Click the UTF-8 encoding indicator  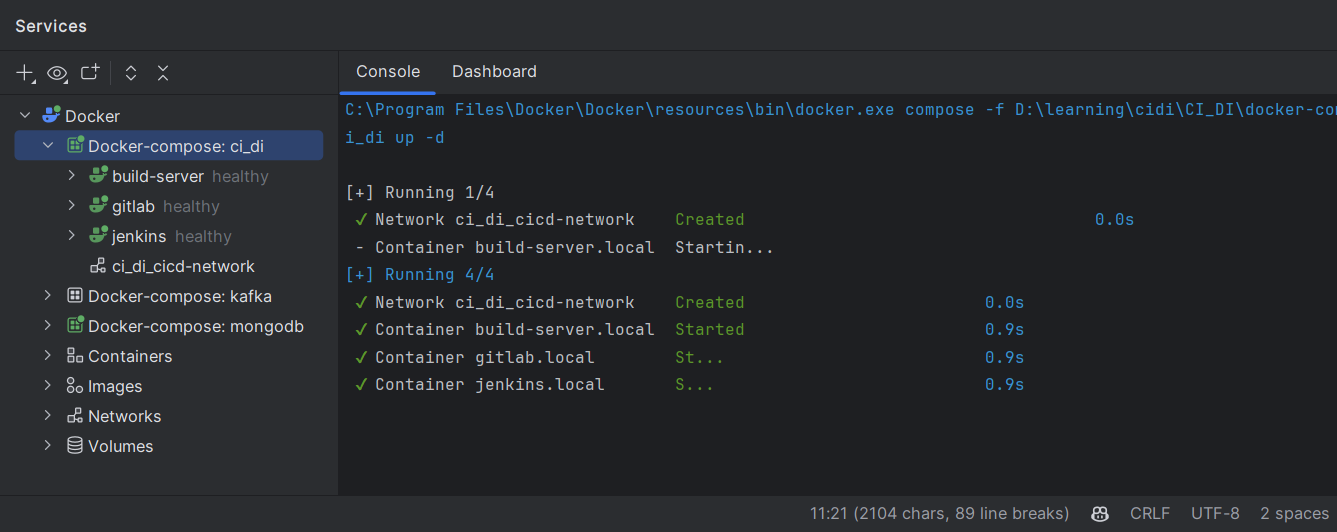(x=1215, y=513)
